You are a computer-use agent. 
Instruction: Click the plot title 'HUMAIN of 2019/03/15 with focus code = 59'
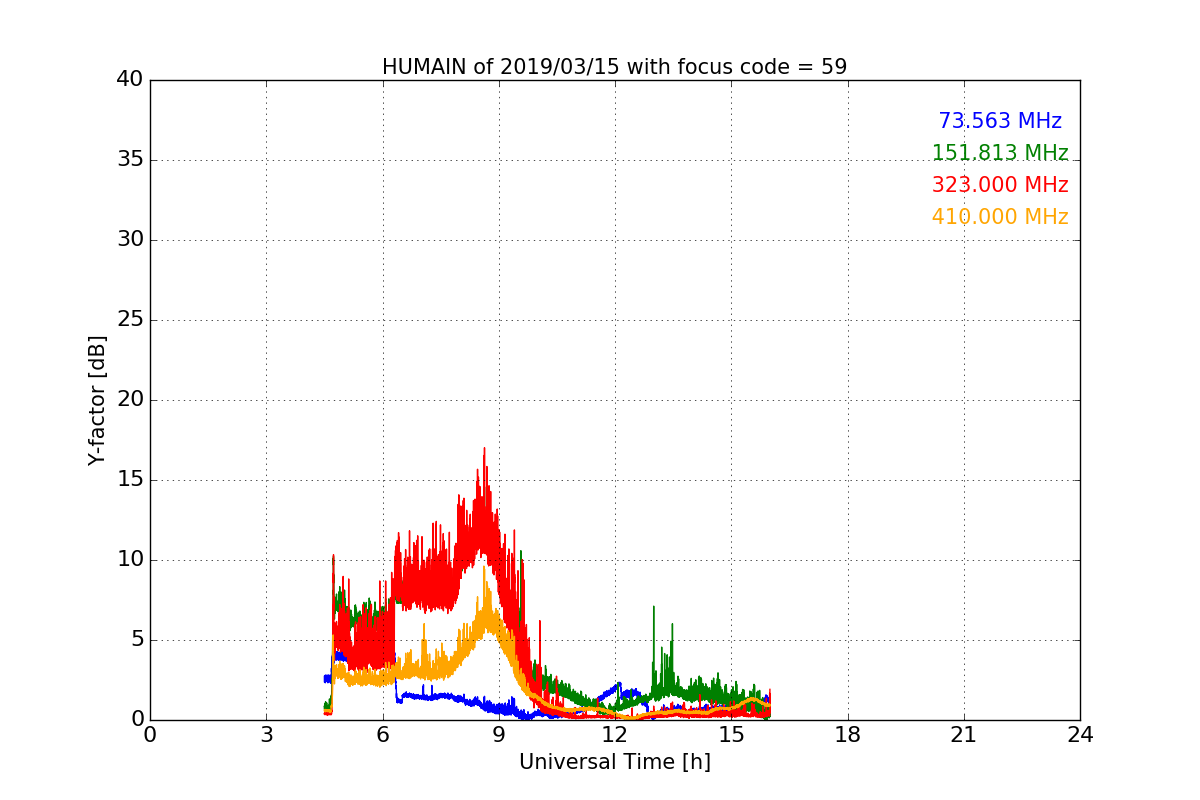point(614,67)
